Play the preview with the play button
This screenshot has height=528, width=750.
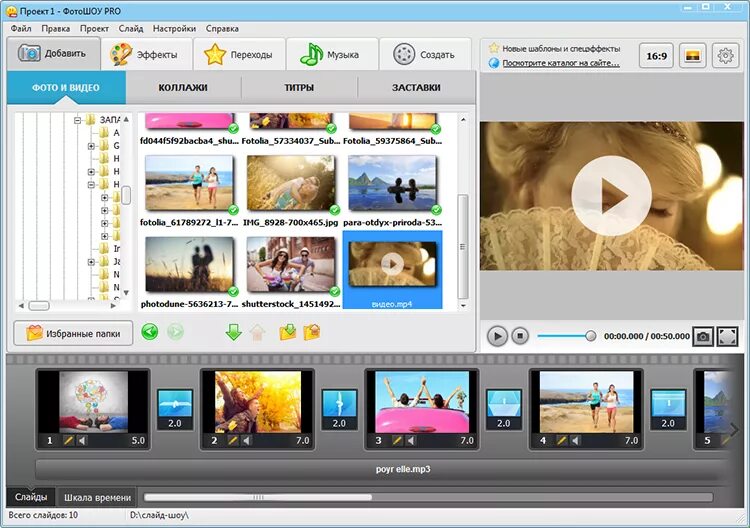[x=497, y=336]
